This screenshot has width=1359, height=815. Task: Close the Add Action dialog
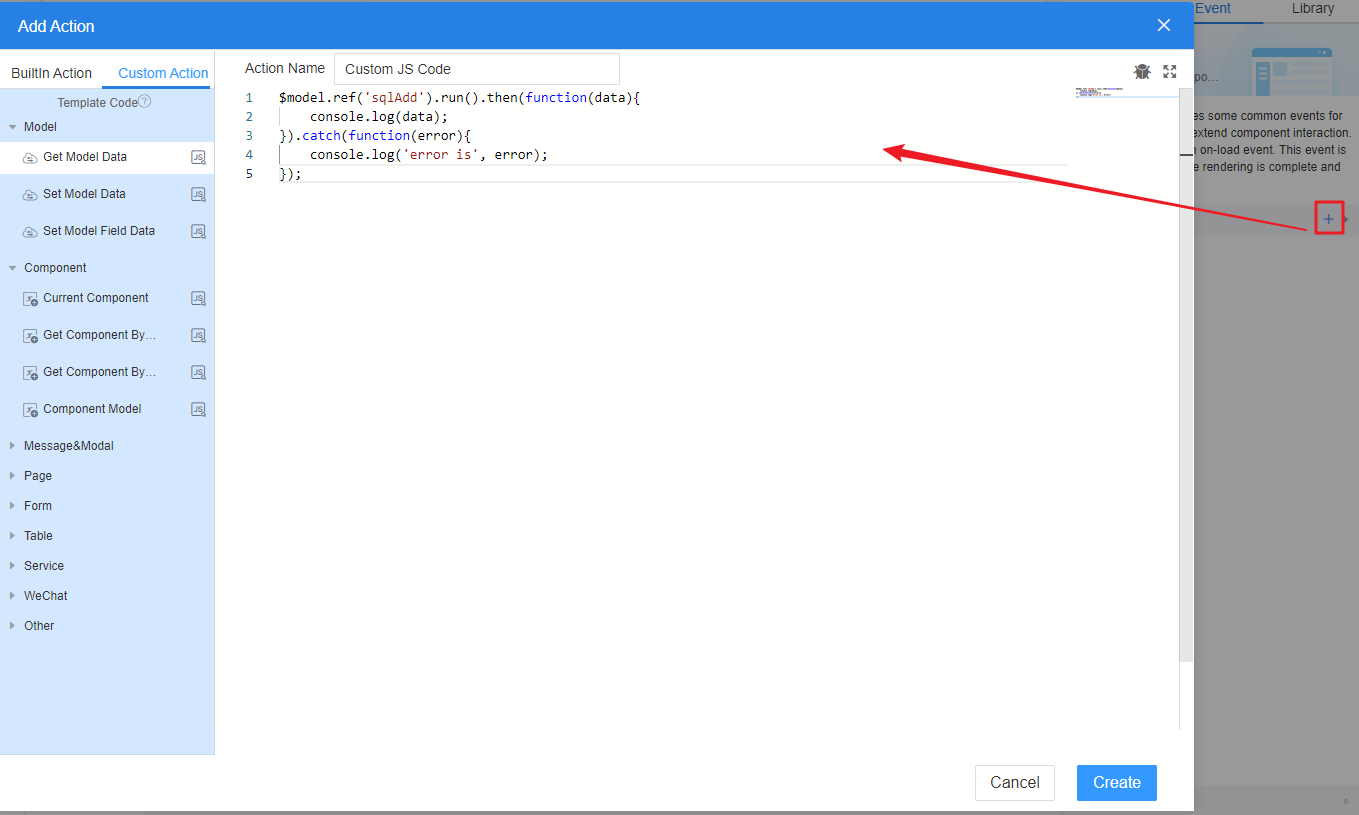(1164, 26)
